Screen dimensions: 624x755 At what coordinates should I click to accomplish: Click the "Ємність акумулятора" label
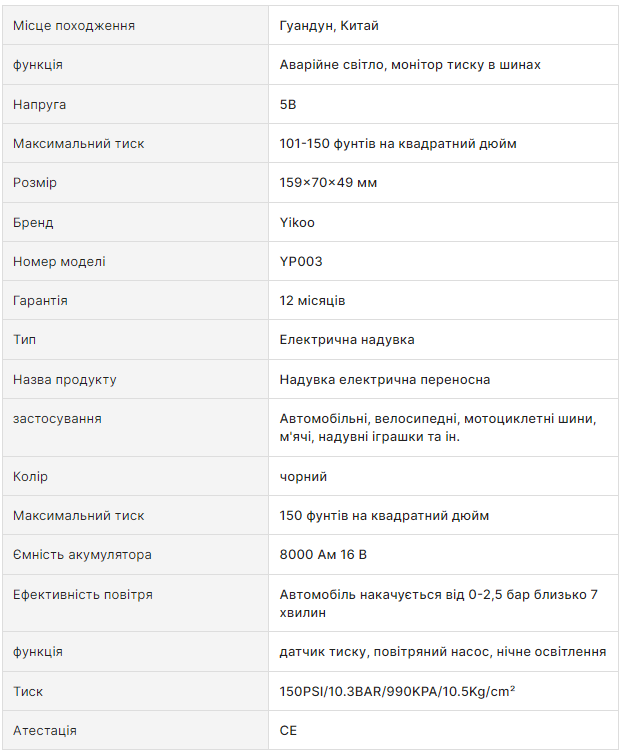82,555
